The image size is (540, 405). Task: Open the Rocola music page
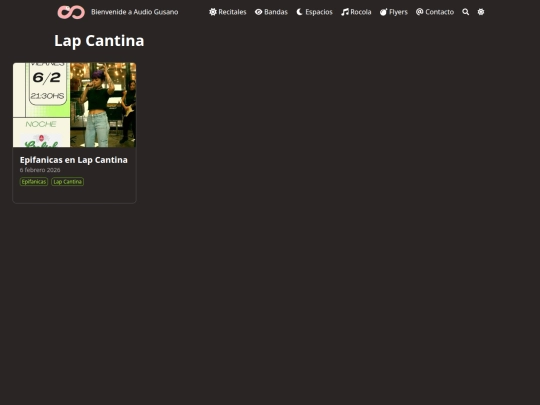(x=356, y=12)
